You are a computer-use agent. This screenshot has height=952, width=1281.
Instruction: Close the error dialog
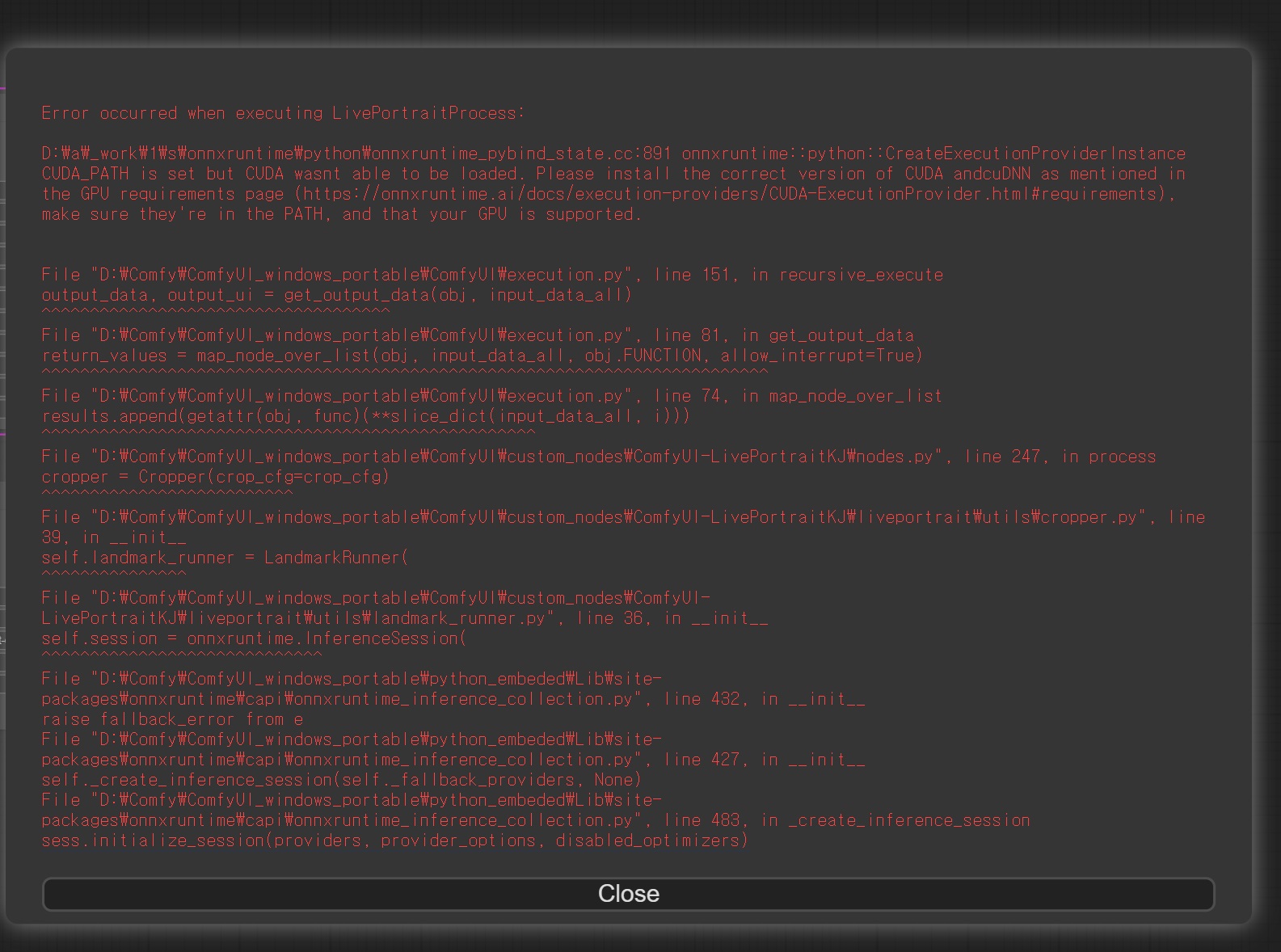628,894
